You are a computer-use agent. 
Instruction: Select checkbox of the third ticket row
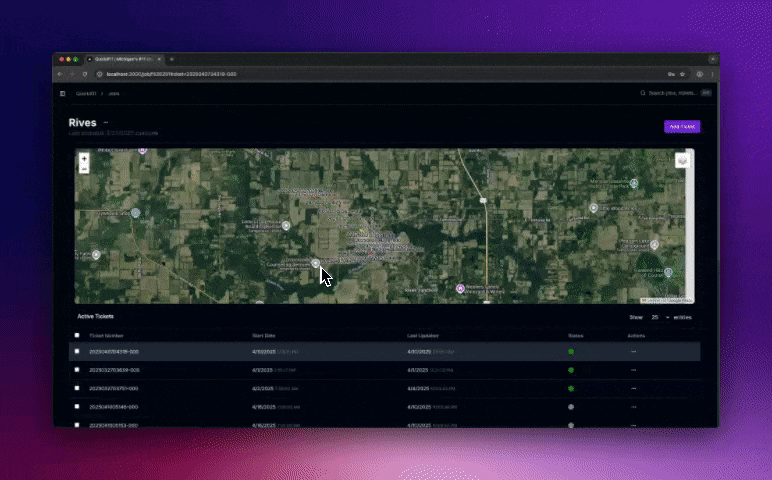tap(77, 388)
